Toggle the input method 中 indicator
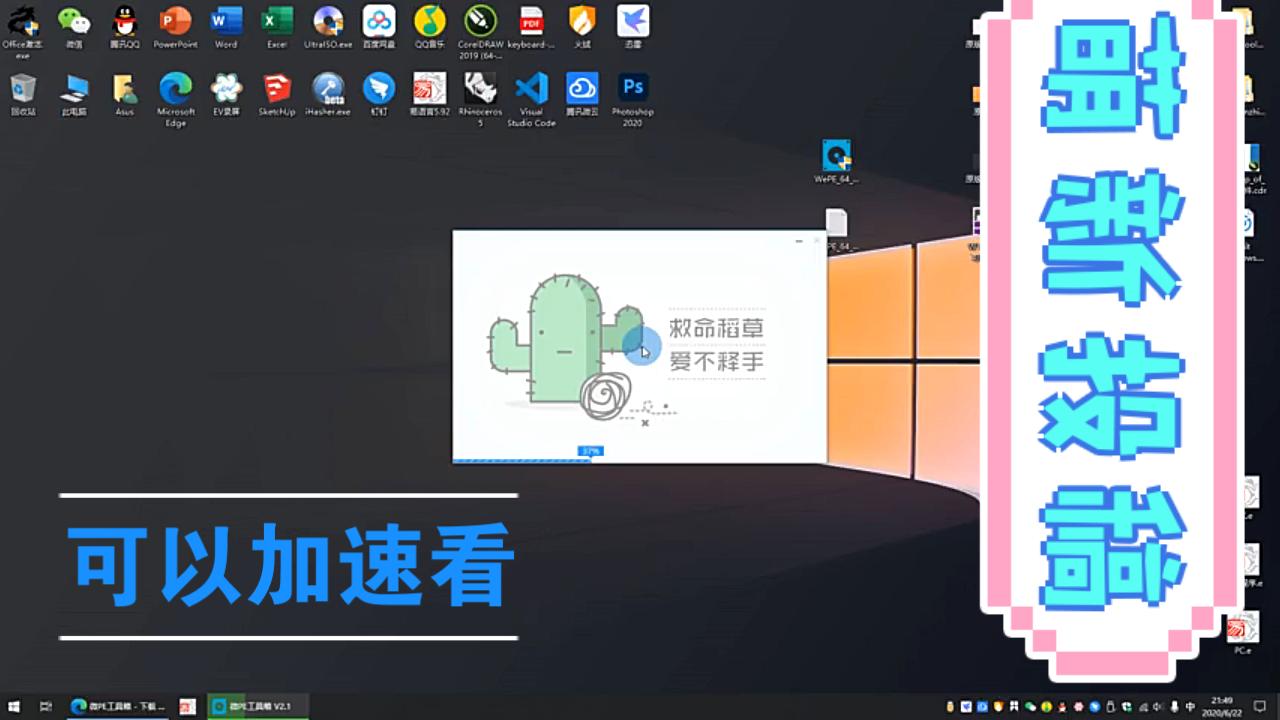The height and width of the screenshot is (720, 1280). pyautogui.click(x=1190, y=706)
